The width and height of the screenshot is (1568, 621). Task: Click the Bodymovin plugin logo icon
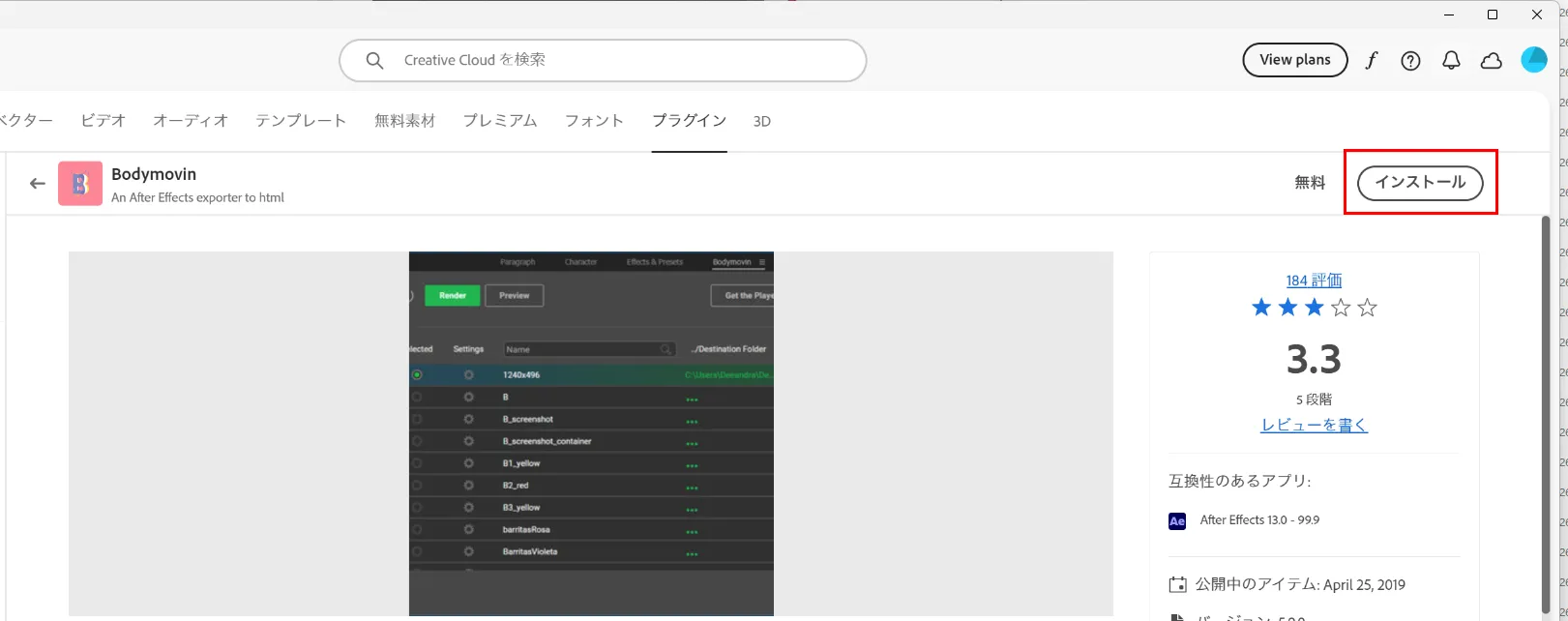coord(80,183)
